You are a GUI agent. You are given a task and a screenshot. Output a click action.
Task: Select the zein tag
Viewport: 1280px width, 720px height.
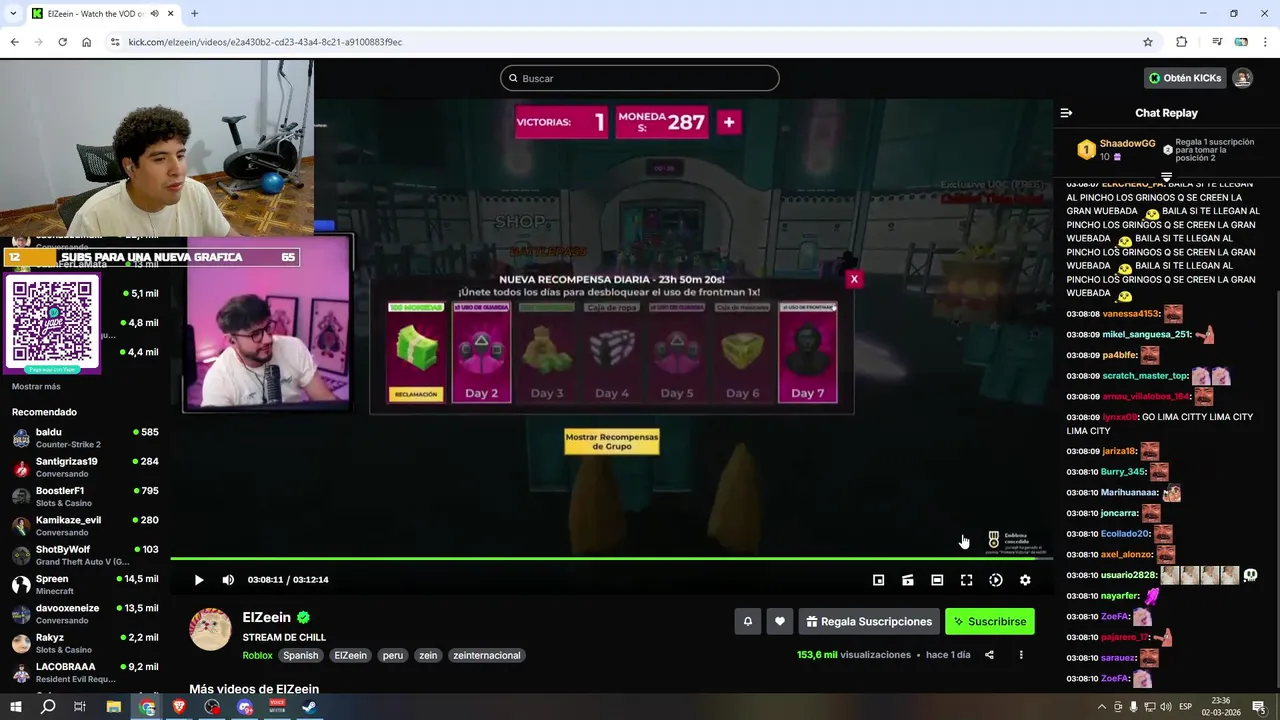pos(428,656)
